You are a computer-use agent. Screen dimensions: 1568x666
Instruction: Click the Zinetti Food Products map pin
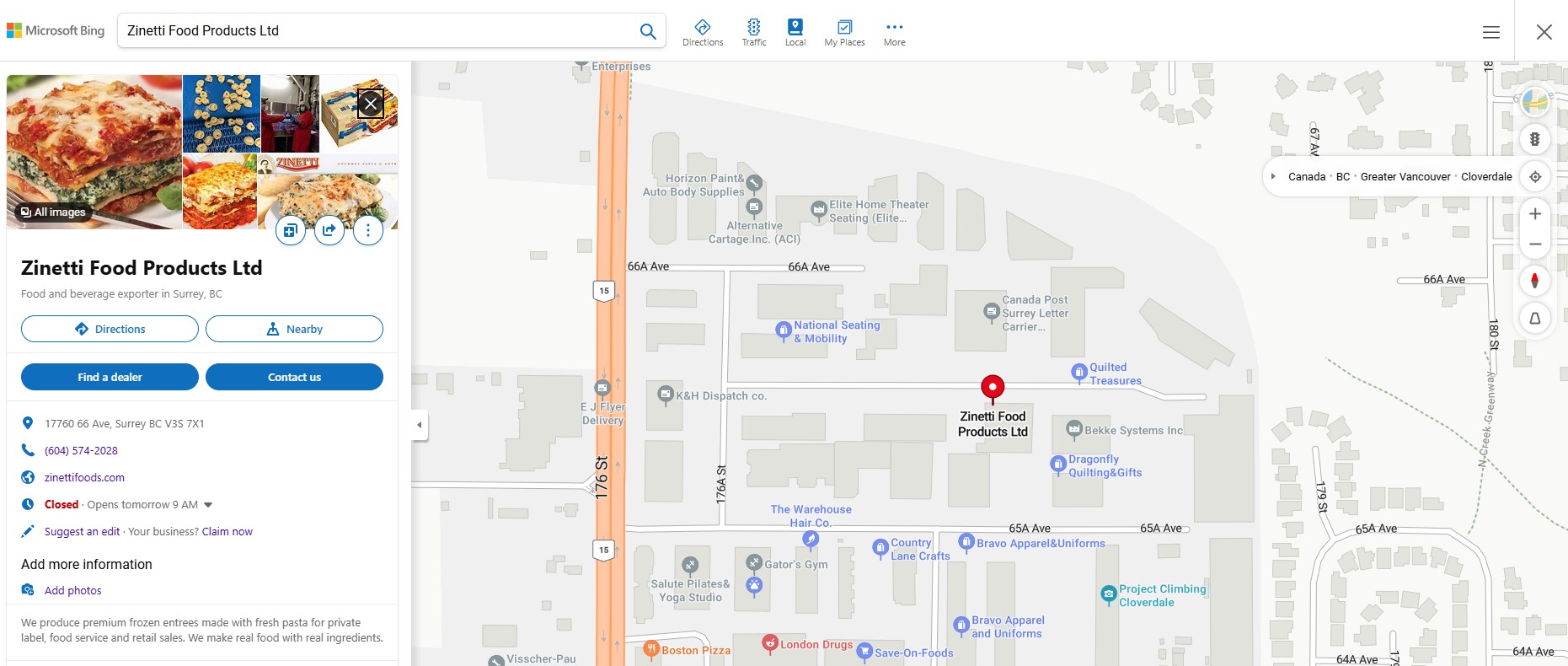[x=993, y=387]
